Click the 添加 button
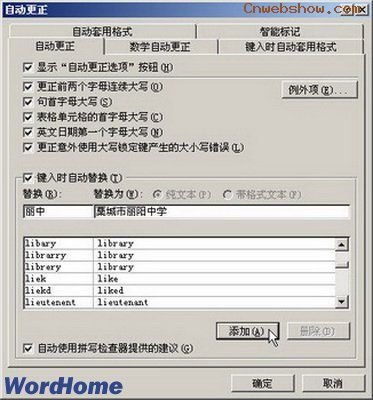373x400 pixels. (x=247, y=331)
